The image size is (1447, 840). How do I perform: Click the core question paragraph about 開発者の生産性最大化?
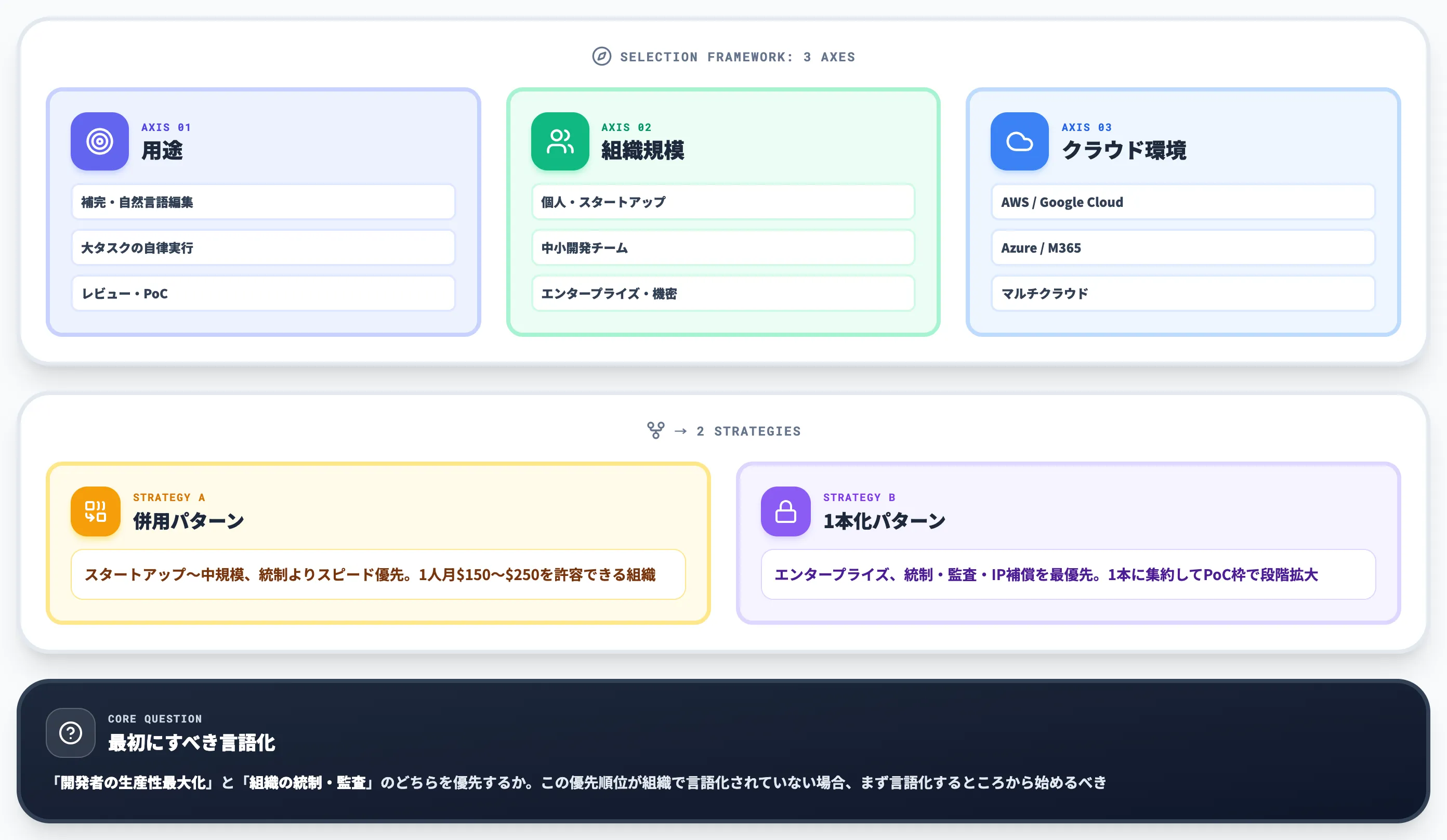pyautogui.click(x=578, y=782)
